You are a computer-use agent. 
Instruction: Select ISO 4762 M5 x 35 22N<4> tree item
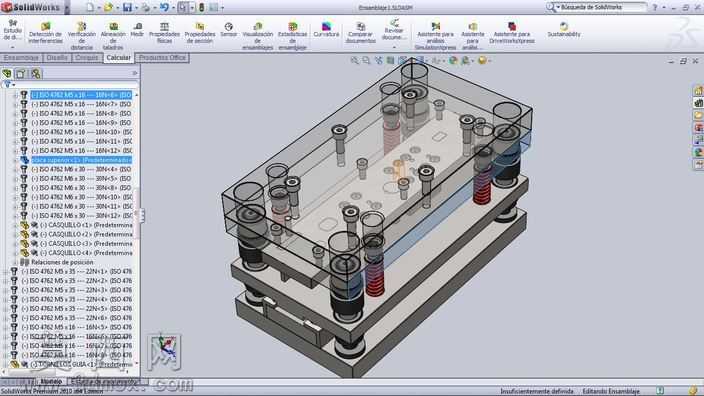76,299
